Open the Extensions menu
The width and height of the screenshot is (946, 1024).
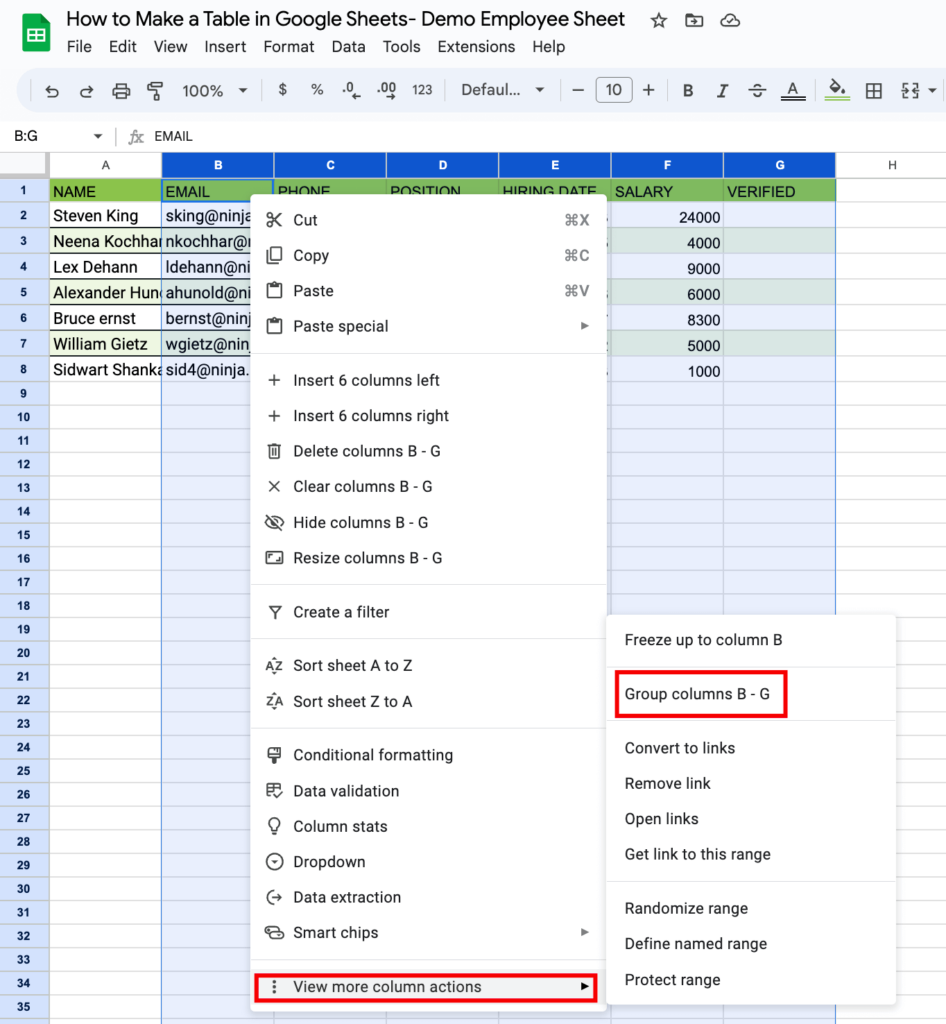[476, 47]
